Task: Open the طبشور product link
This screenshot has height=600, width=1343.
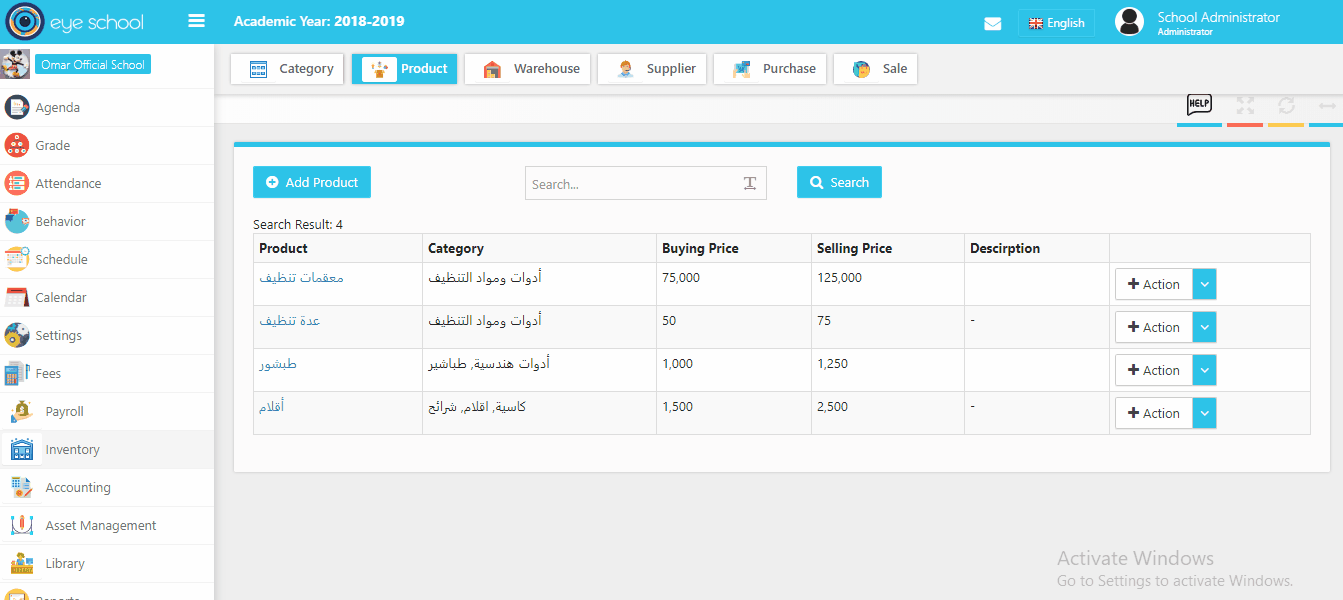Action: coord(278,363)
